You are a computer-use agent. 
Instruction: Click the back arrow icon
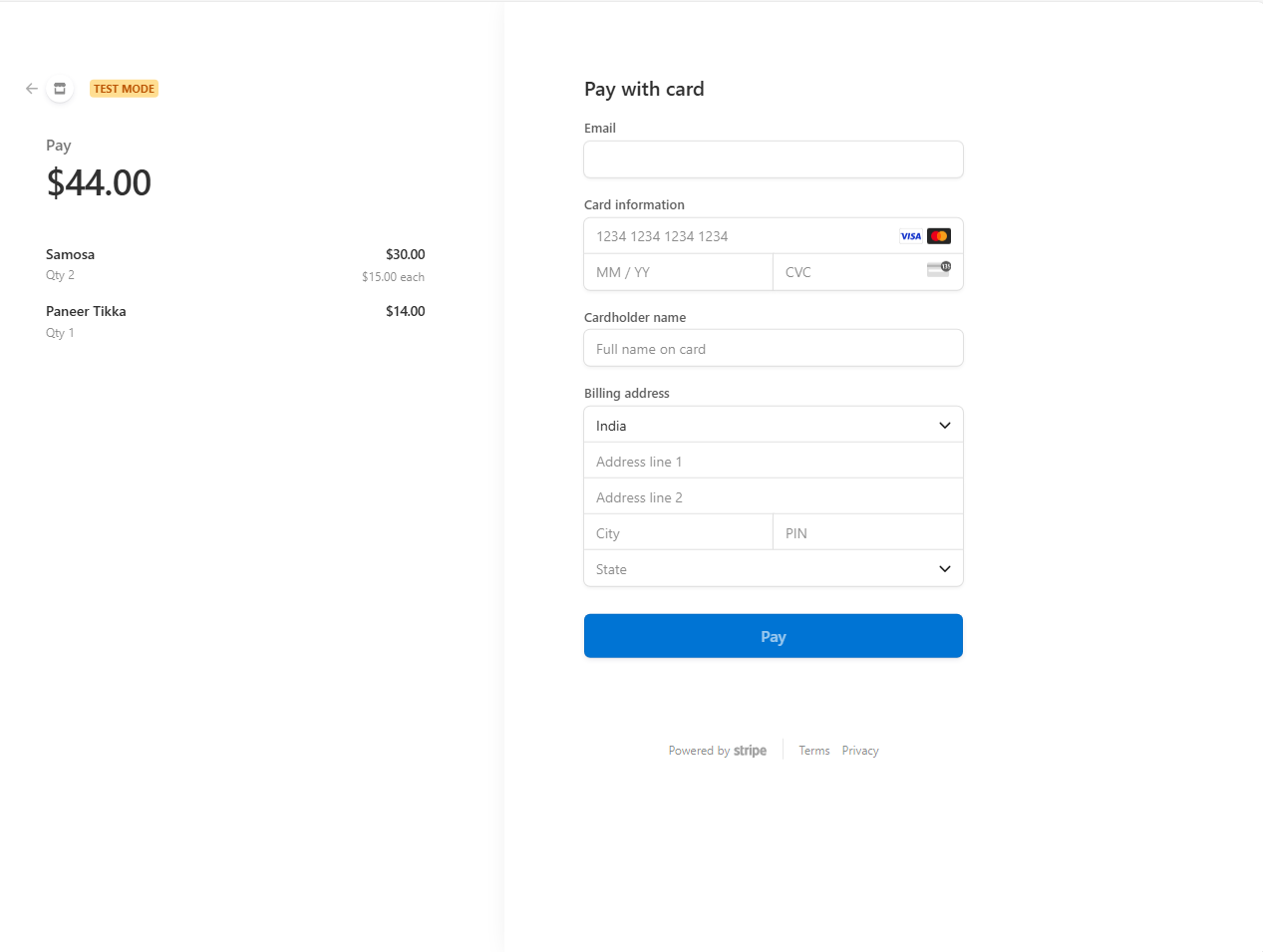(32, 89)
